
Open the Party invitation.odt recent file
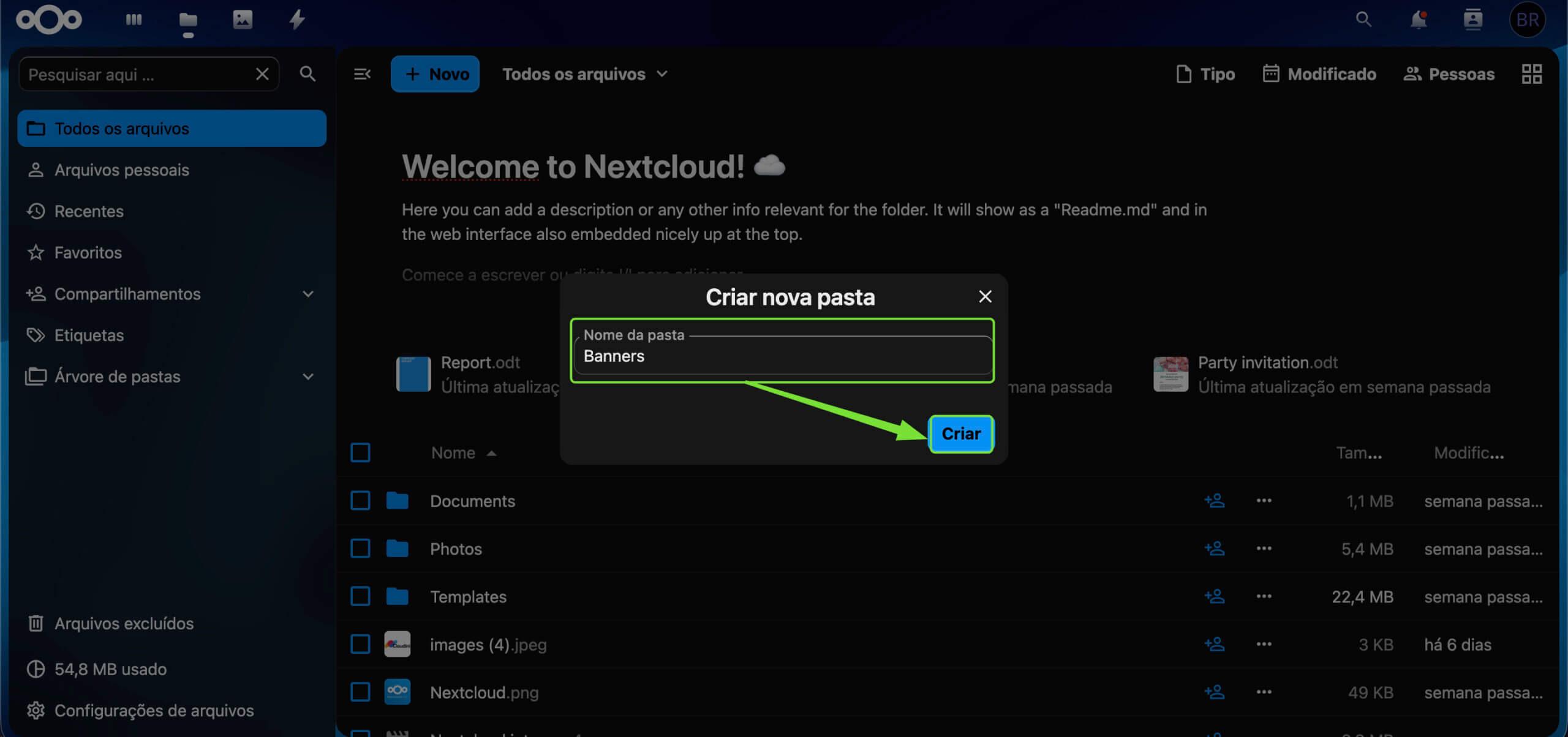(1323, 374)
